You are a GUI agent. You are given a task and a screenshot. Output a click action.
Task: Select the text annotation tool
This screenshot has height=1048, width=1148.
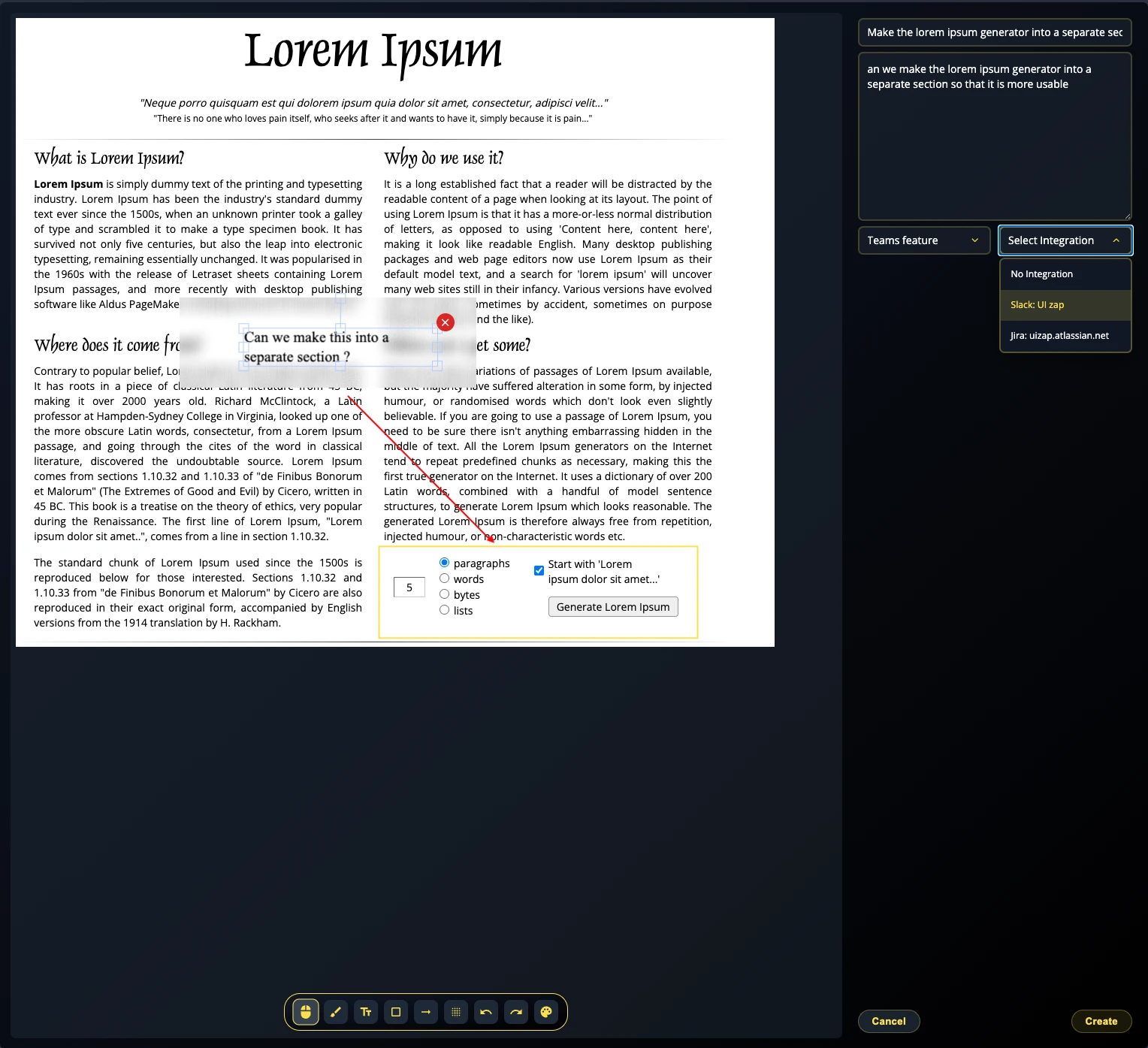366,1012
